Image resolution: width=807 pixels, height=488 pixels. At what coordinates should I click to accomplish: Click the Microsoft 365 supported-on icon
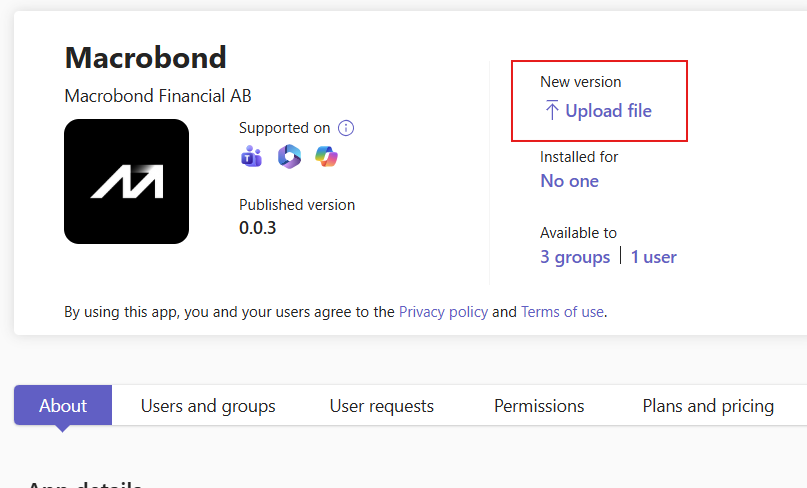coord(289,156)
